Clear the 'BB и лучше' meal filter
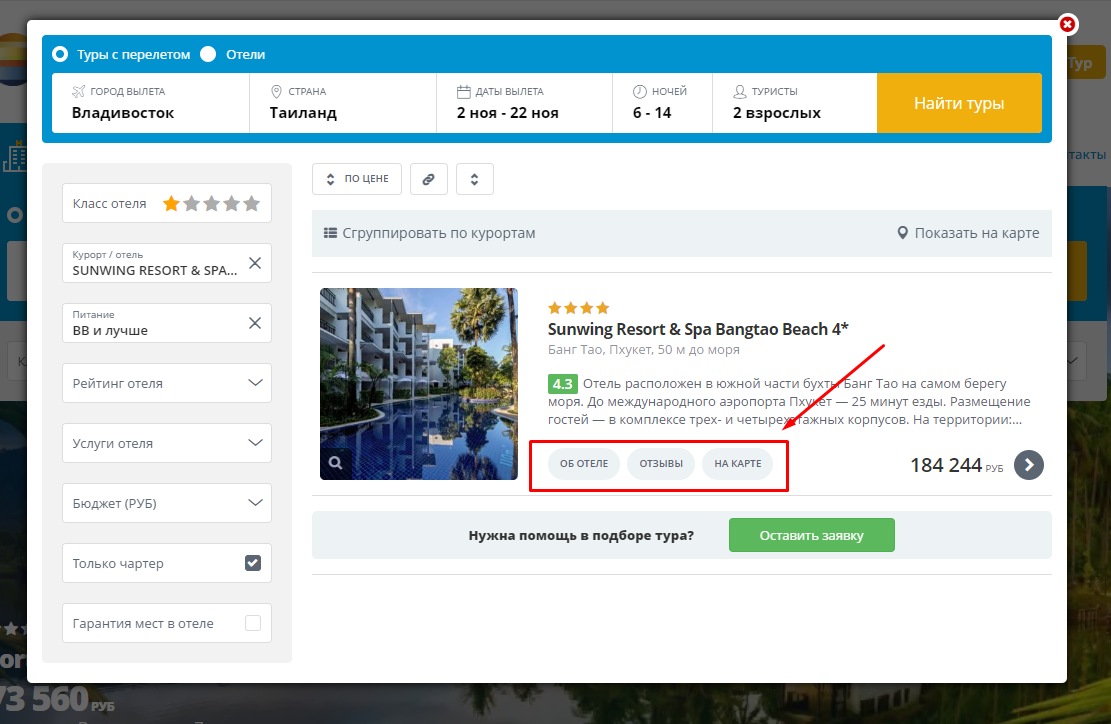The width and height of the screenshot is (1111, 724). (x=255, y=323)
